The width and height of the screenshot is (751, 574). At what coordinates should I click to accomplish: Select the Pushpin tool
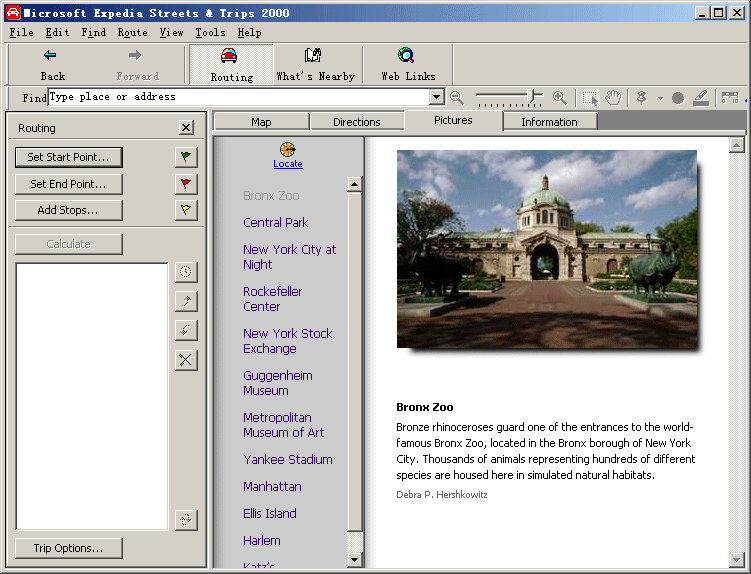tap(642, 98)
